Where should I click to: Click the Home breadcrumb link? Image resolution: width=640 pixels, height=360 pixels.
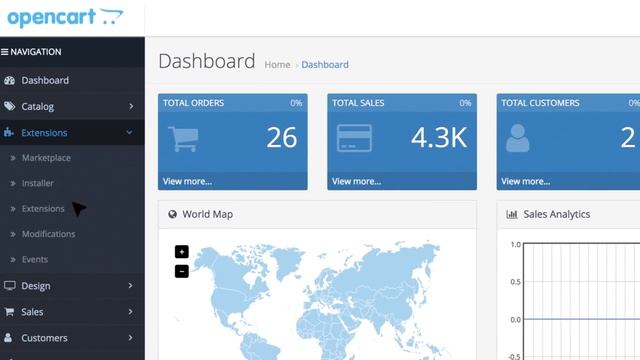pyautogui.click(x=277, y=64)
